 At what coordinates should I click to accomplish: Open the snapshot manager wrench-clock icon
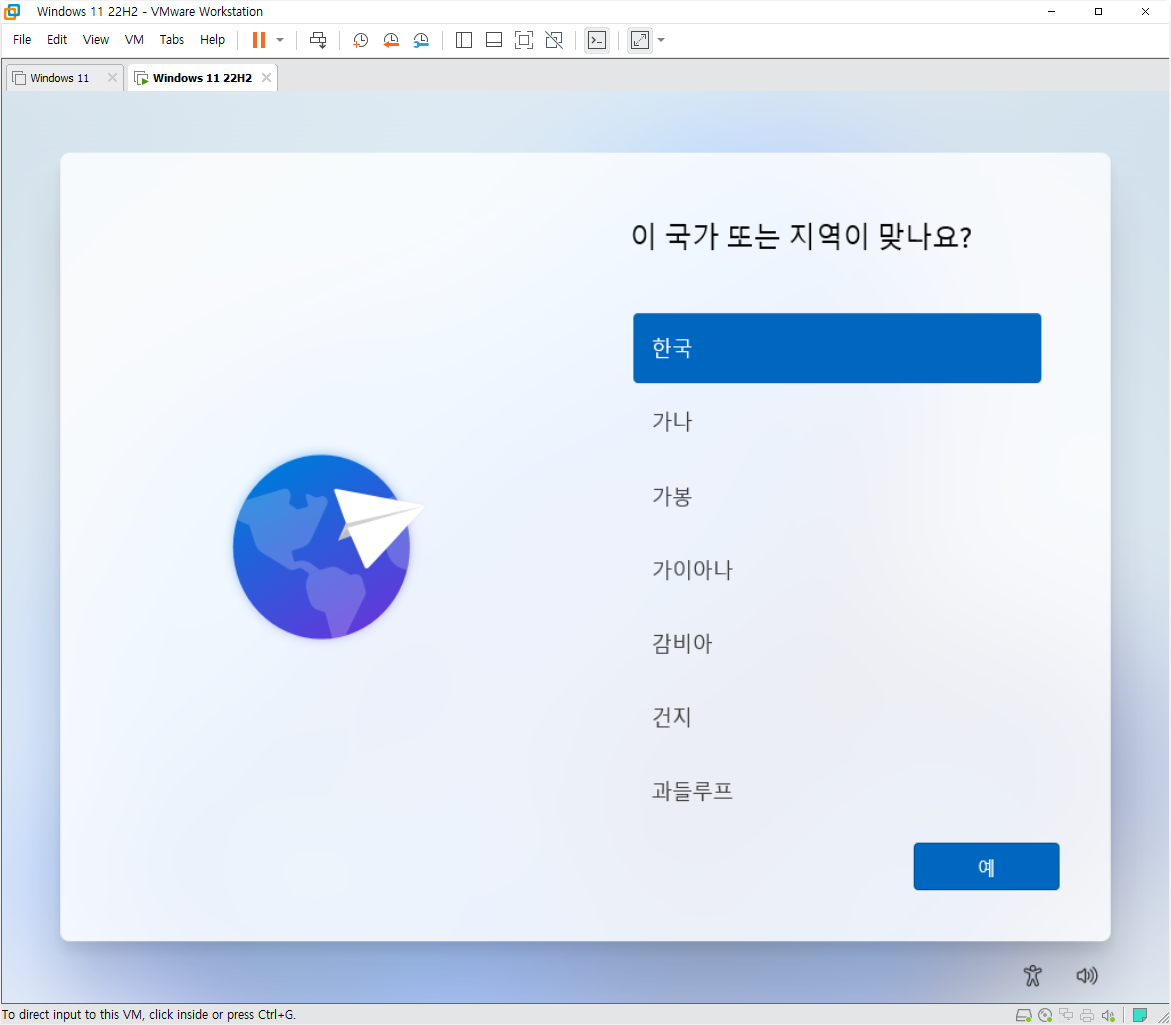421,40
